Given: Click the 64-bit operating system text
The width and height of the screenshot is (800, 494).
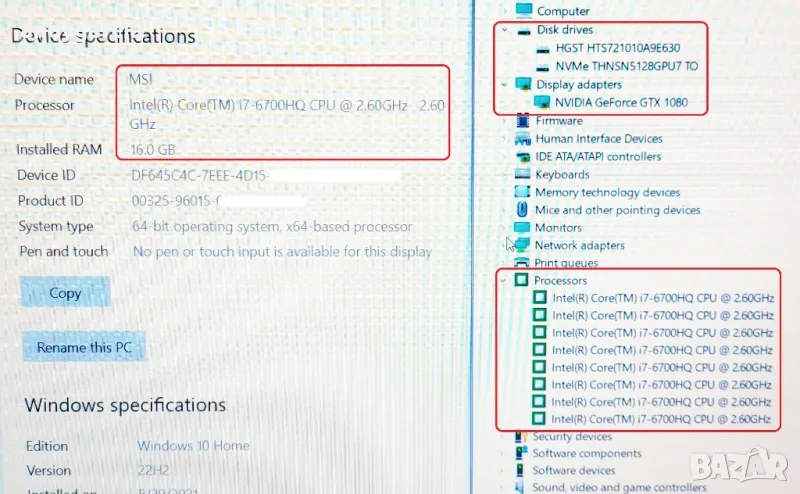Looking at the screenshot, I should coord(272,227).
